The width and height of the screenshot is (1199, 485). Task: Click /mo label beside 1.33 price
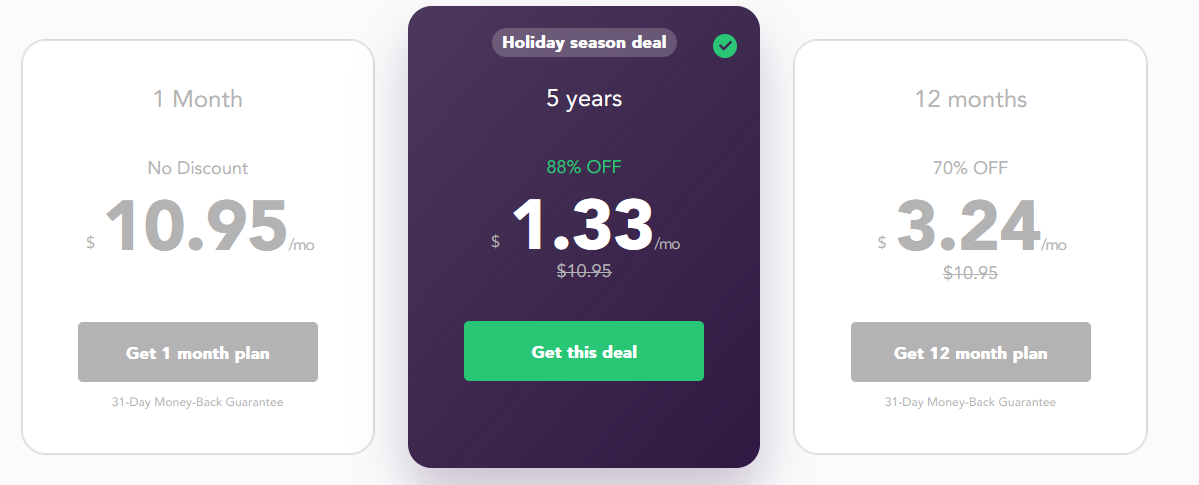click(668, 244)
